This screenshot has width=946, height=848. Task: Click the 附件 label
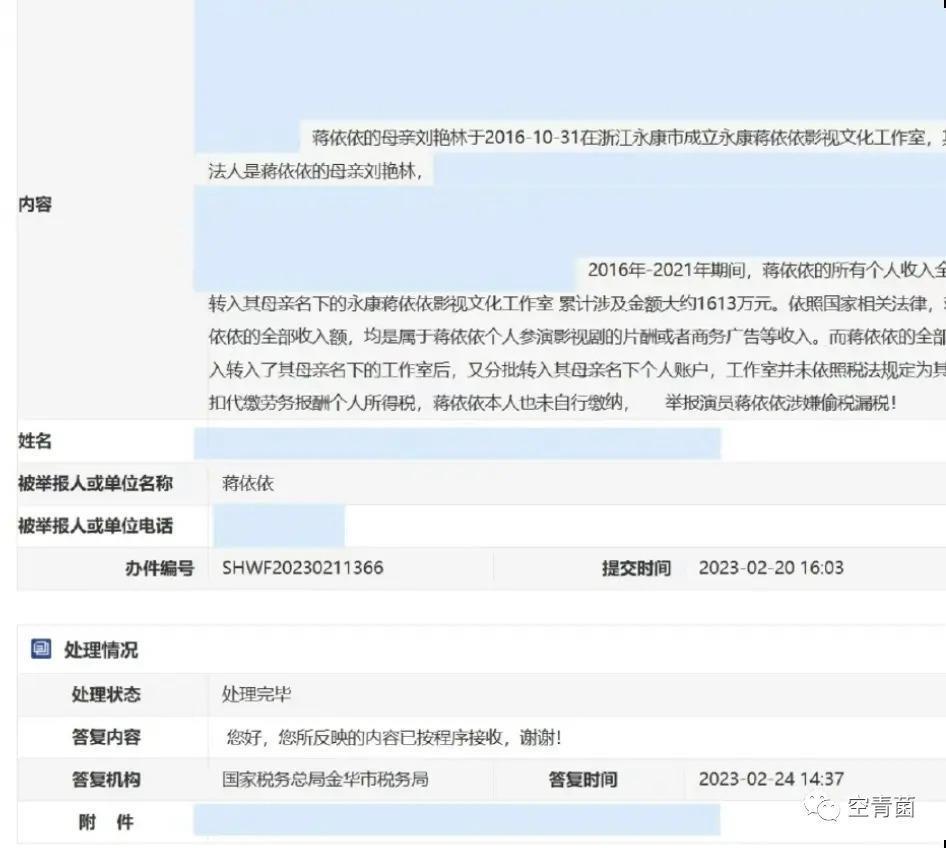click(x=106, y=821)
